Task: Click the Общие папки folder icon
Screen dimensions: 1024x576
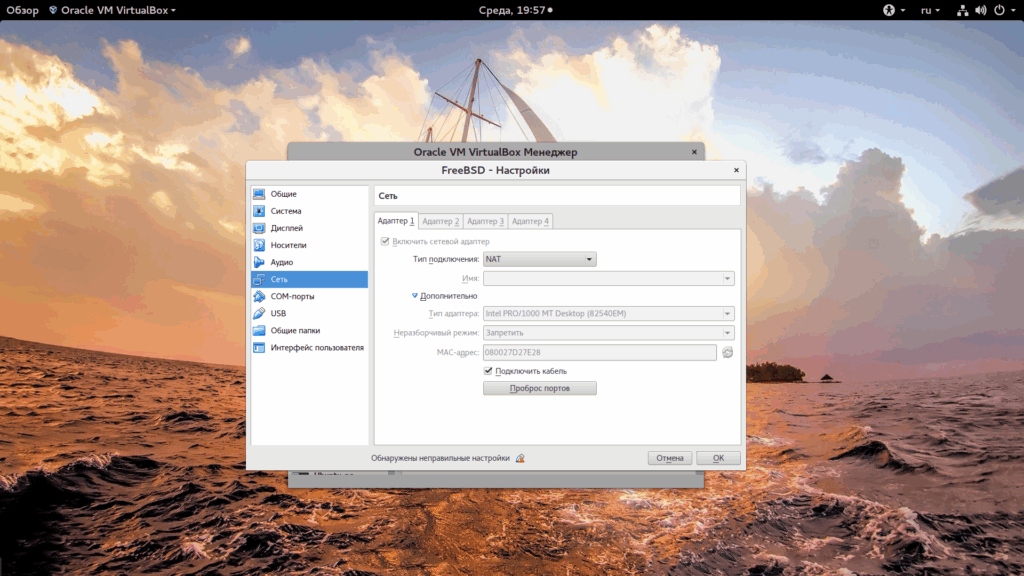Action: click(259, 330)
